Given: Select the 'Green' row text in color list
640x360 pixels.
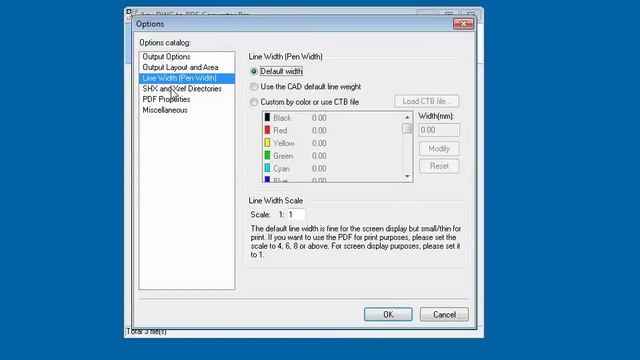Looking at the screenshot, I should click(283, 156).
